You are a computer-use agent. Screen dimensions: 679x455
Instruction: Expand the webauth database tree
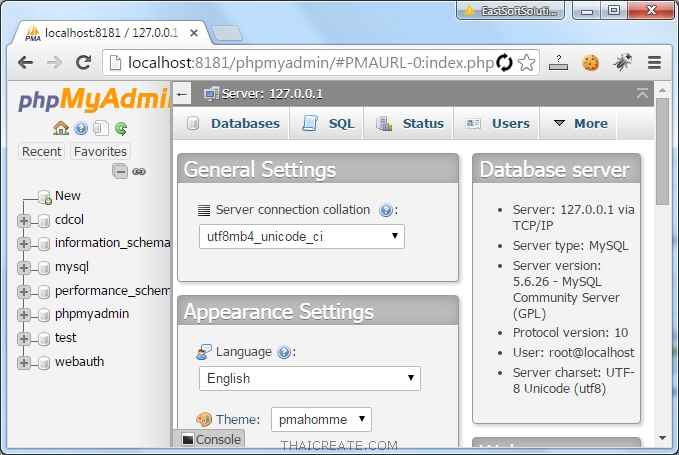point(24,362)
